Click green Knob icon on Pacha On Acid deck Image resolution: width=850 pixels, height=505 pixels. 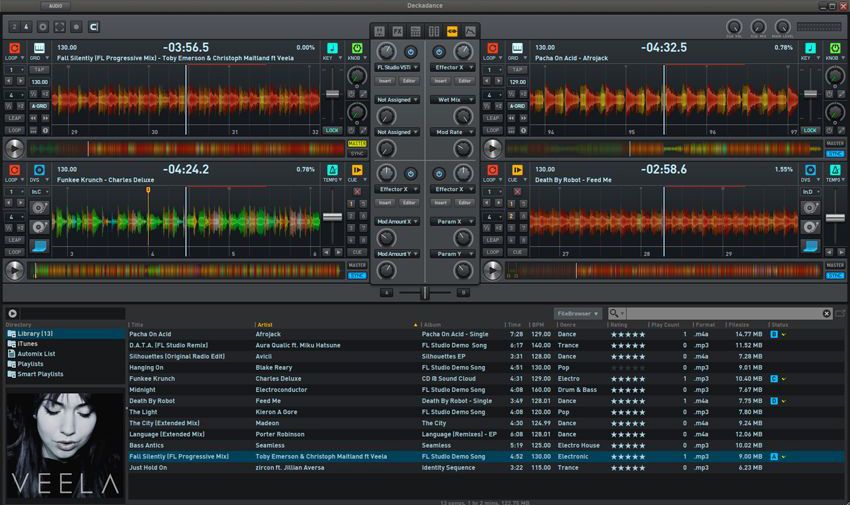coord(835,48)
